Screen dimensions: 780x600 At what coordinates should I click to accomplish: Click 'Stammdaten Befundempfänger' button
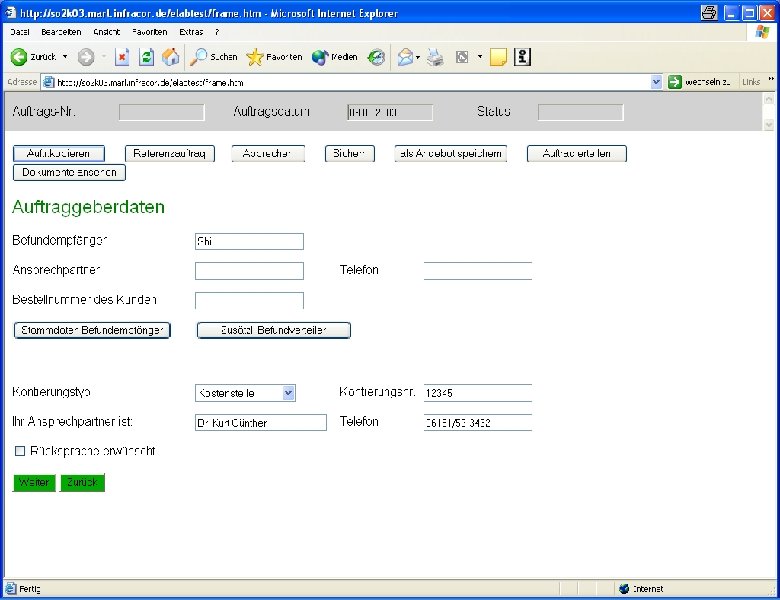pyautogui.click(x=92, y=330)
